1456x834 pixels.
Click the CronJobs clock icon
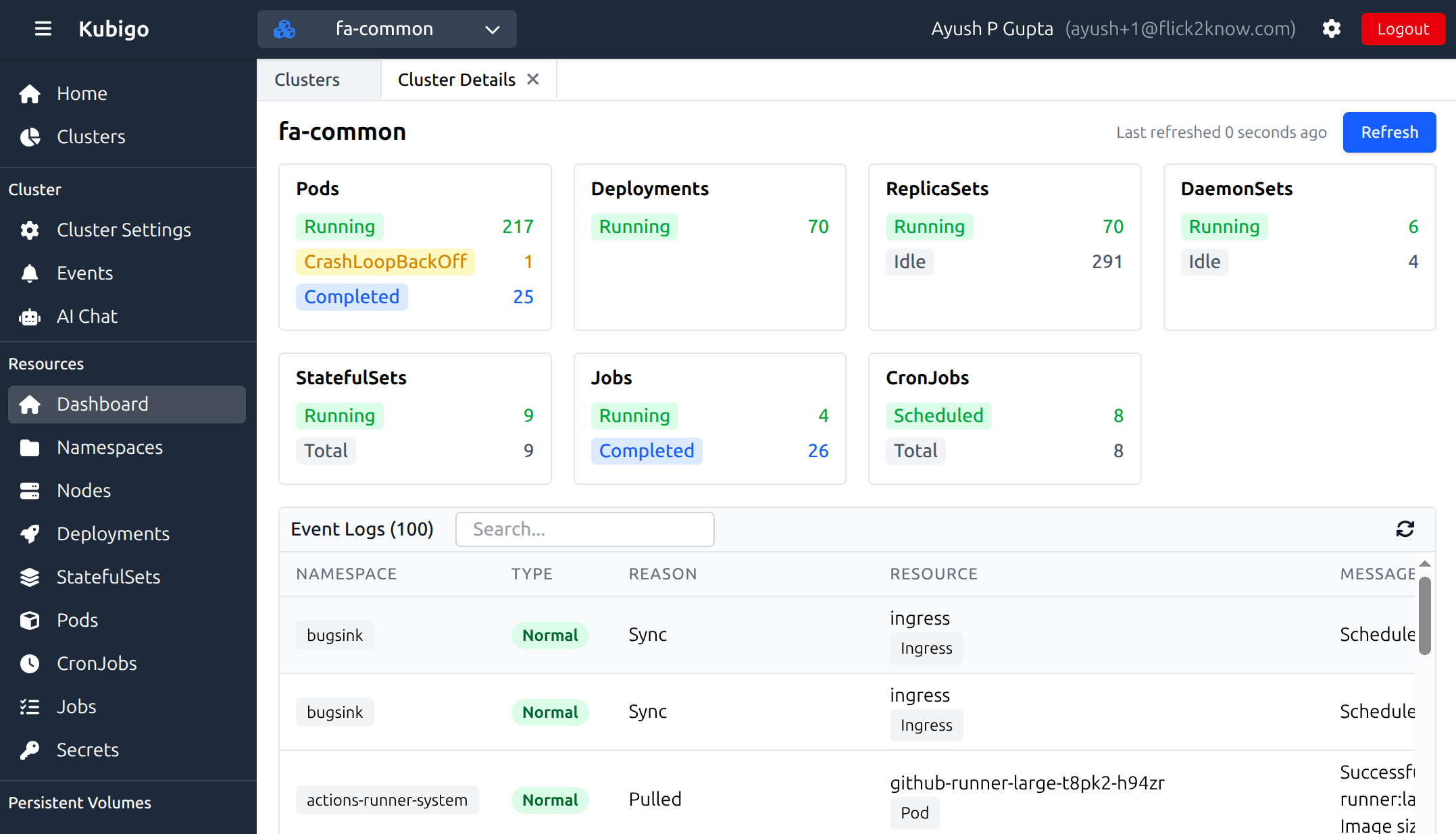30,664
